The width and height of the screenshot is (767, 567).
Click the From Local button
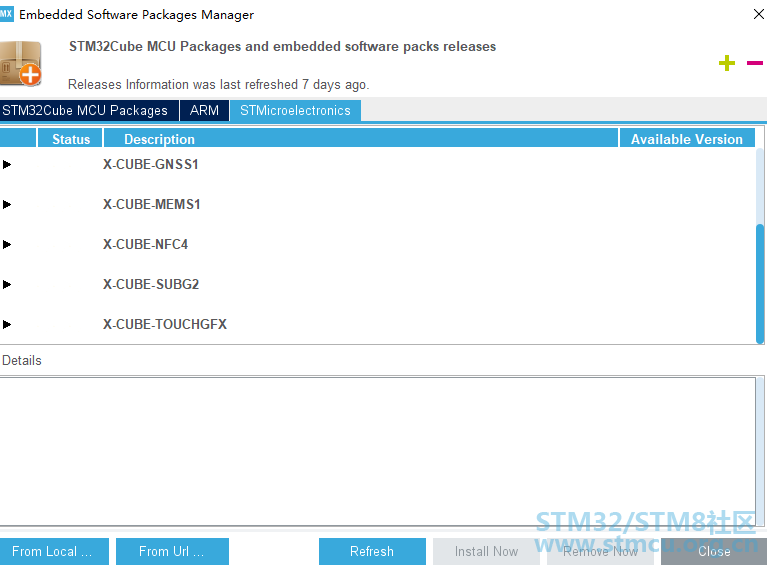(x=54, y=551)
